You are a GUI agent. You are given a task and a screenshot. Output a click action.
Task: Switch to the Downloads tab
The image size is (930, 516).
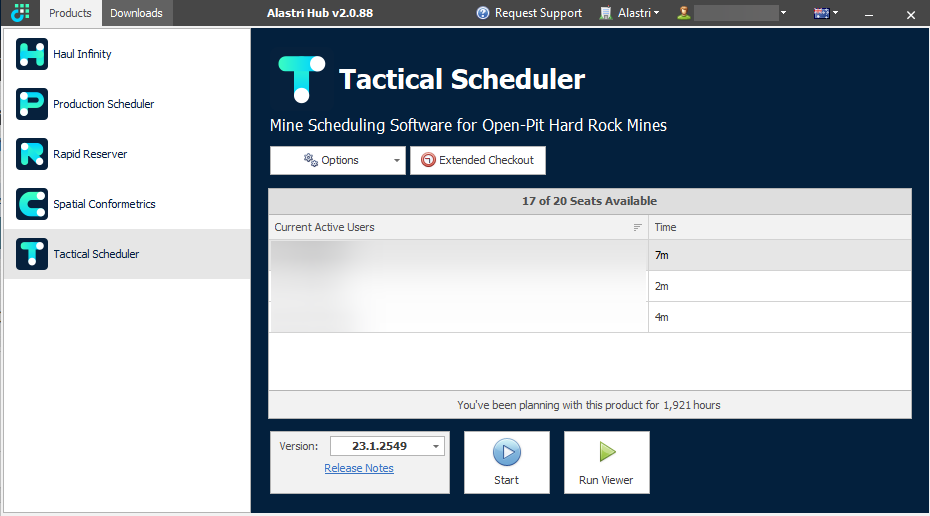point(136,13)
